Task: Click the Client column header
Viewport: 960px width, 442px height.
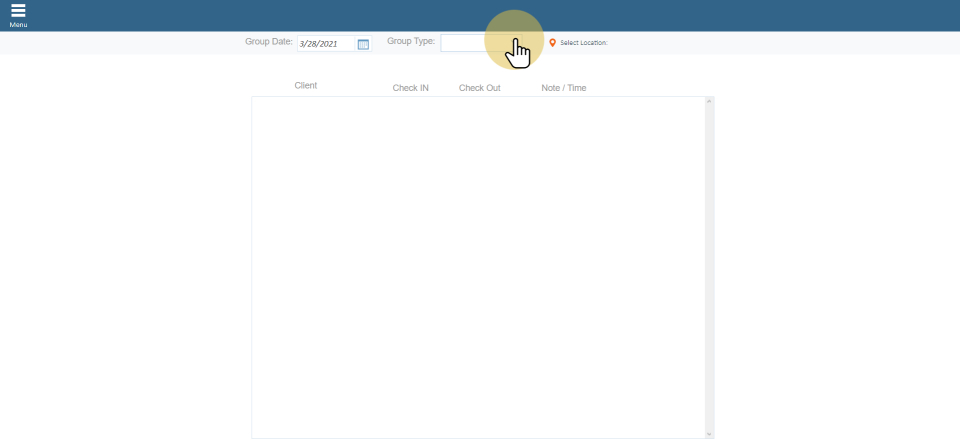Action: coord(305,86)
